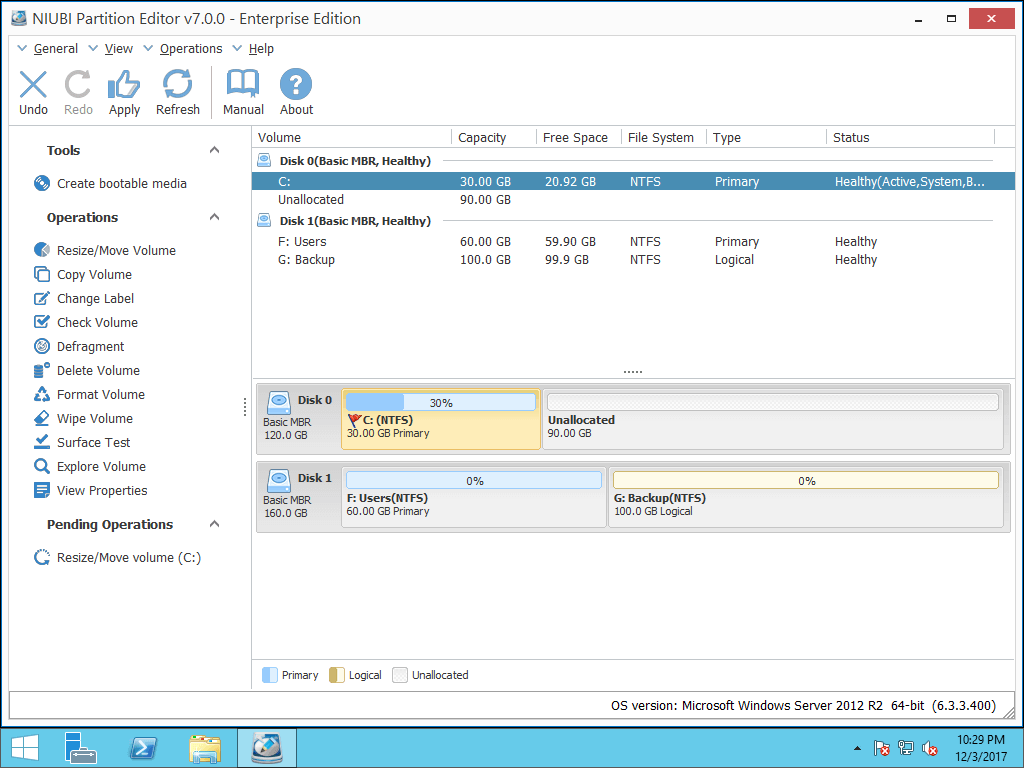Click the Create bootable media icon
1024x768 pixels.
pyautogui.click(x=42, y=184)
